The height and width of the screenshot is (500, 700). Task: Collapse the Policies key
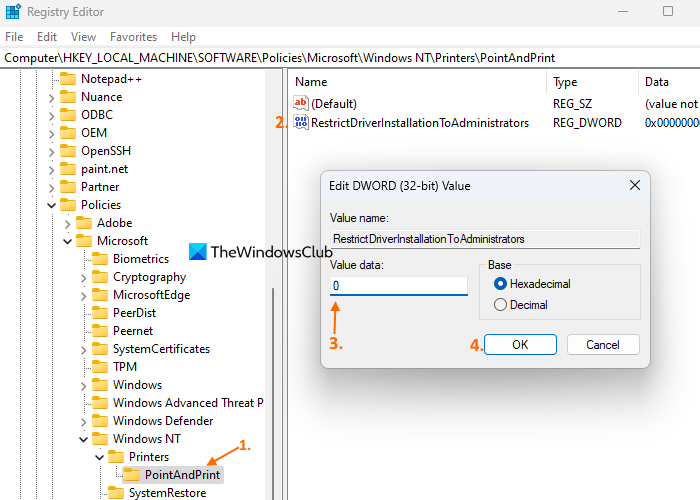point(51,205)
